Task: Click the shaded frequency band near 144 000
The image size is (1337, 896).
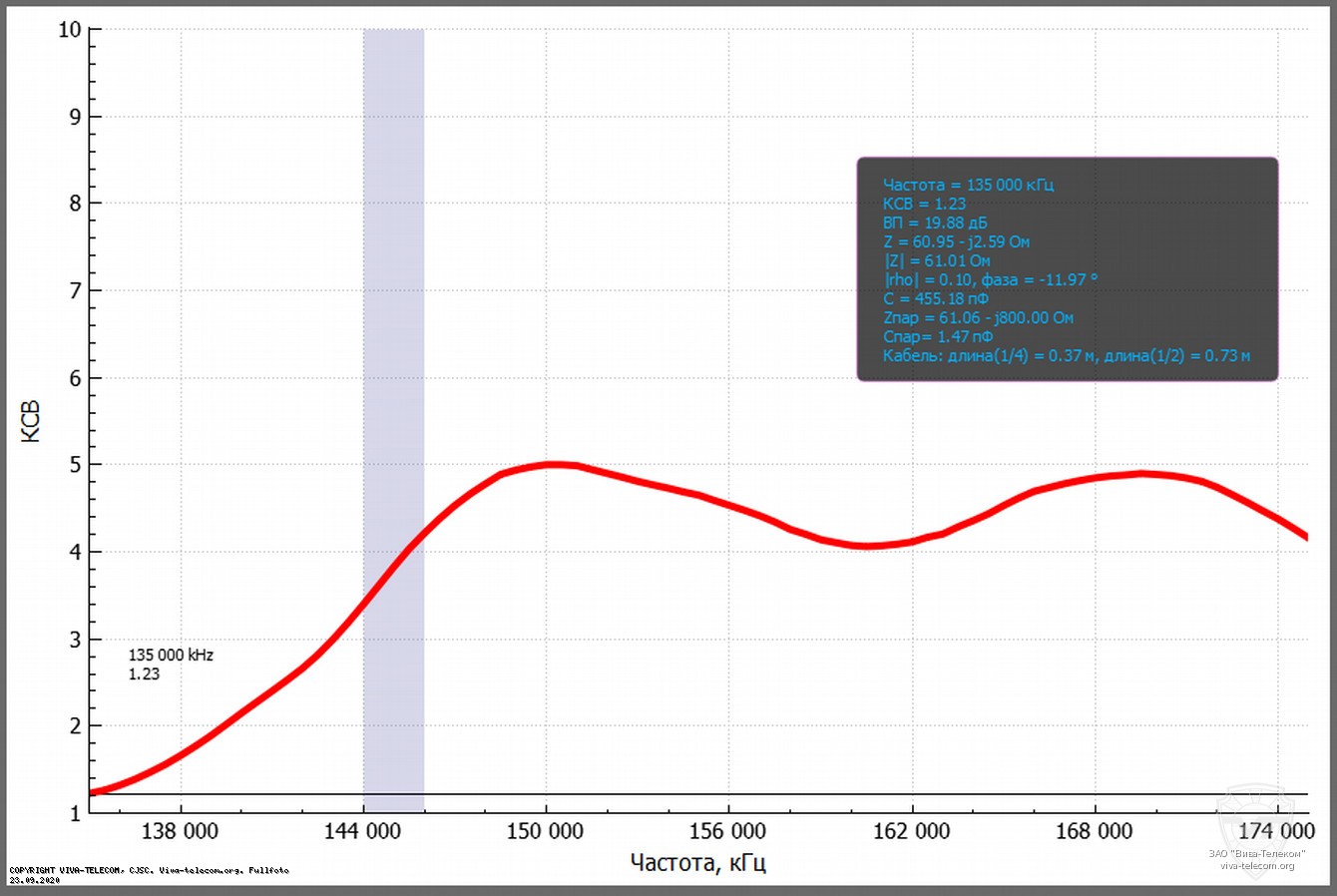Action: click(x=393, y=299)
